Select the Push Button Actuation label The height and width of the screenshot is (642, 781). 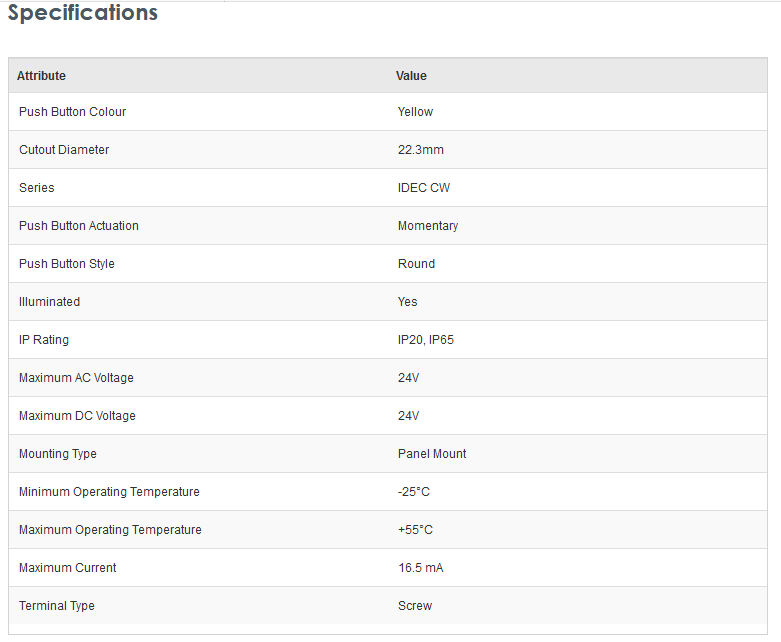pyautogui.click(x=79, y=226)
